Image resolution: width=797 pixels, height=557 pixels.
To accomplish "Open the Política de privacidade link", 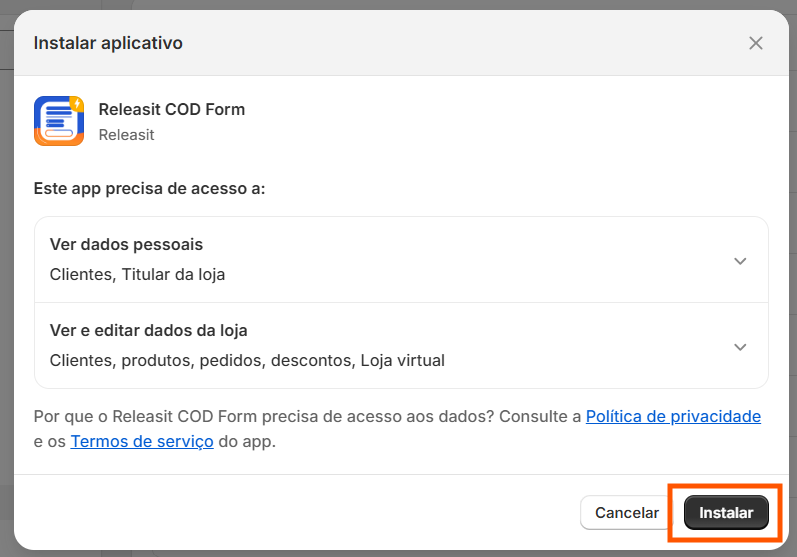I will click(673, 416).
